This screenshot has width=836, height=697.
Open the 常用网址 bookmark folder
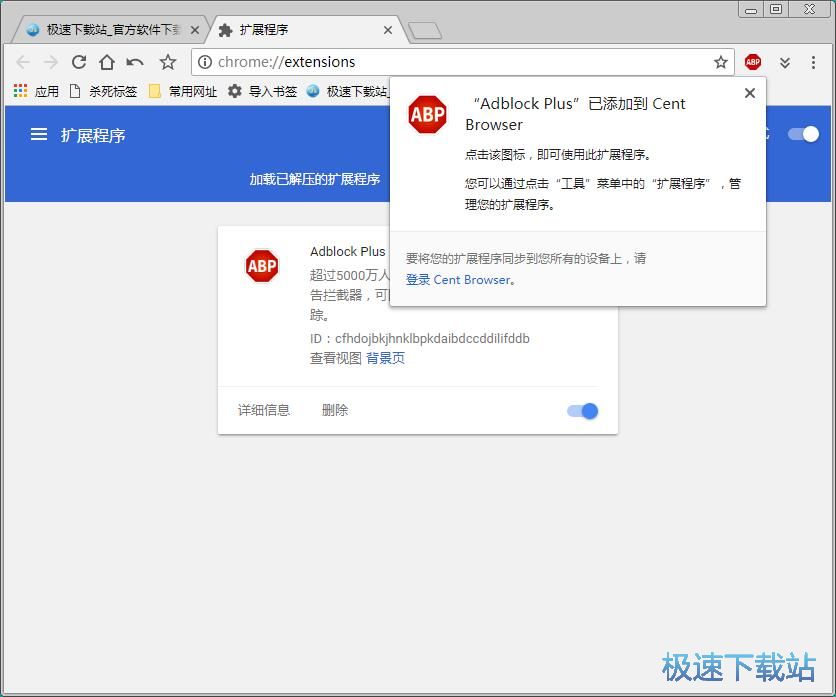coord(183,91)
